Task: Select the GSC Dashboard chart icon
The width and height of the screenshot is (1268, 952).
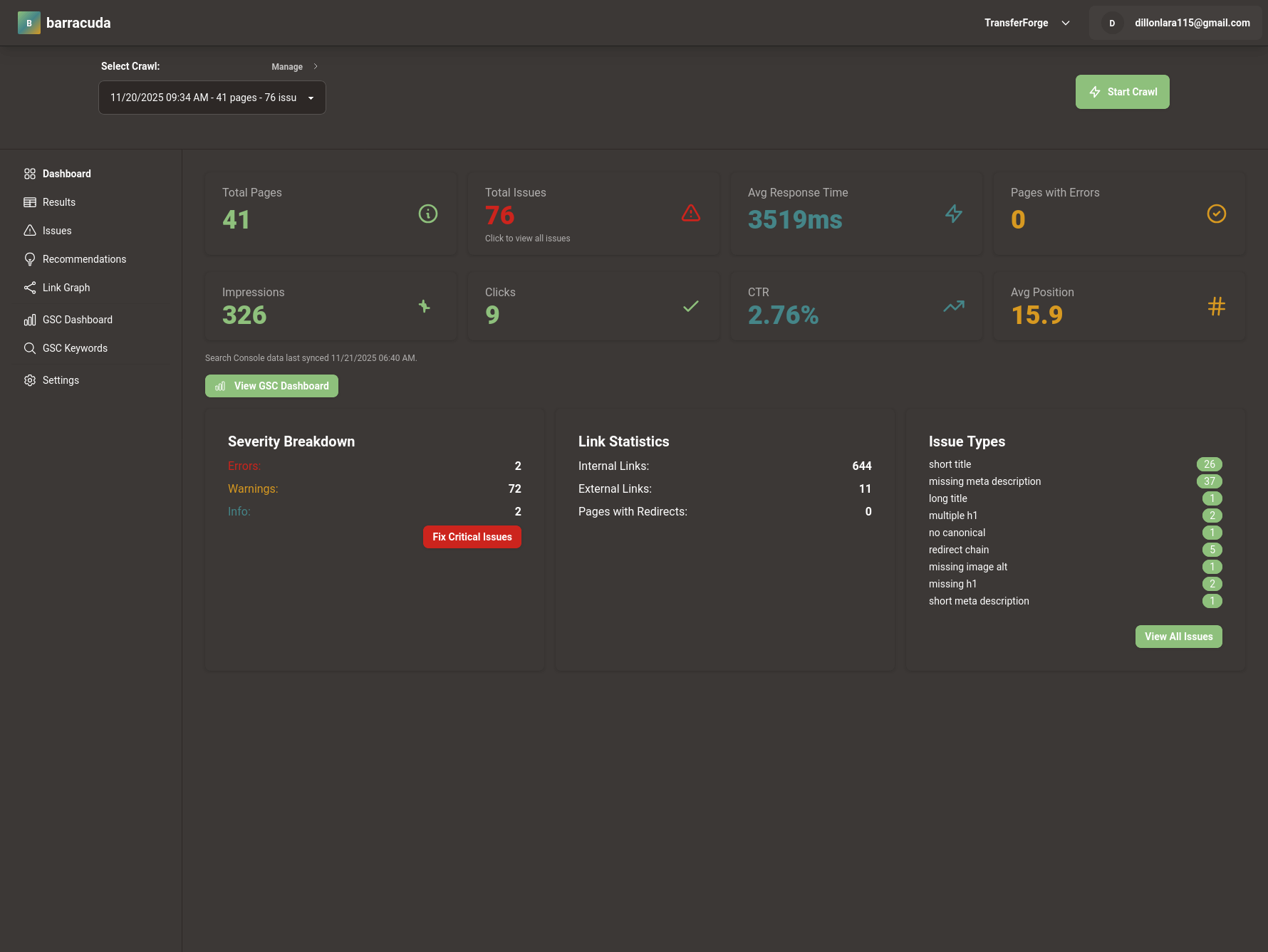Action: pyautogui.click(x=30, y=319)
